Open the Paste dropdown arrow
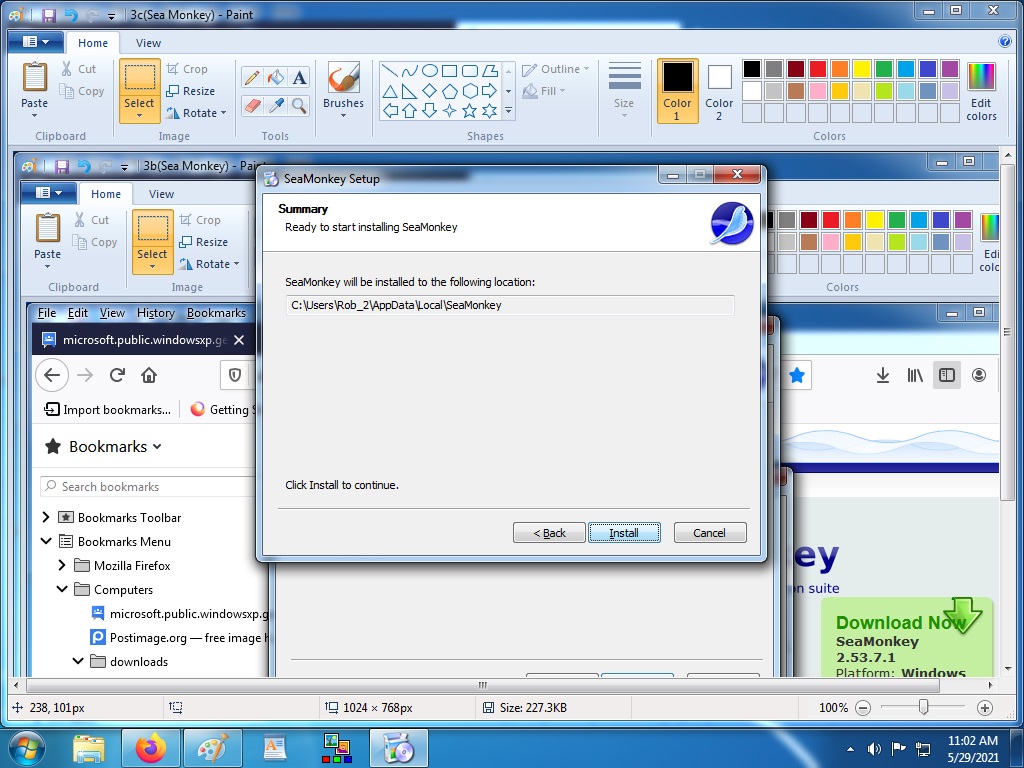The height and width of the screenshot is (768, 1024). [x=35, y=116]
